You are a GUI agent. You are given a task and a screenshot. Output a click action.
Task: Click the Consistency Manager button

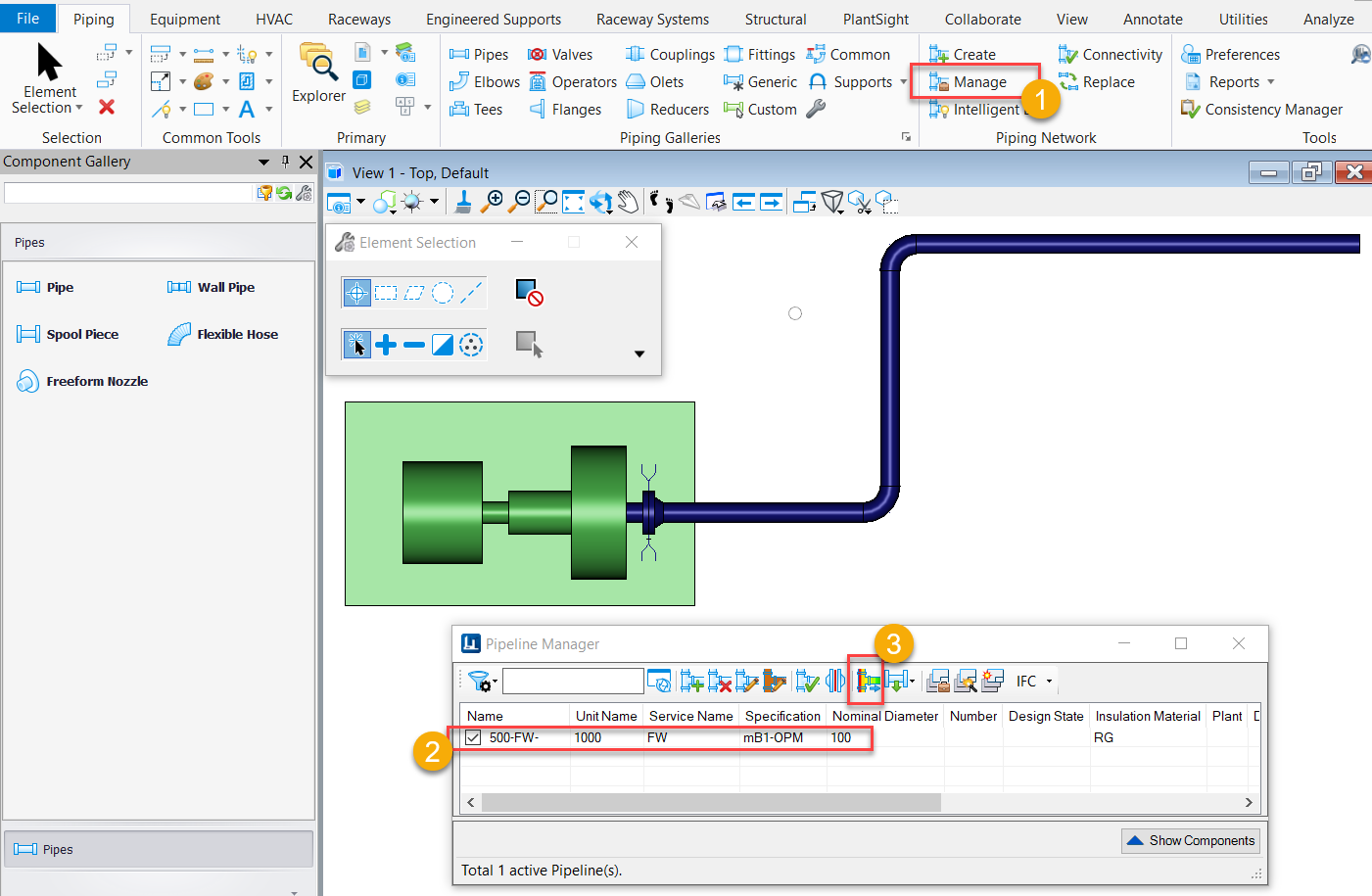(1261, 110)
